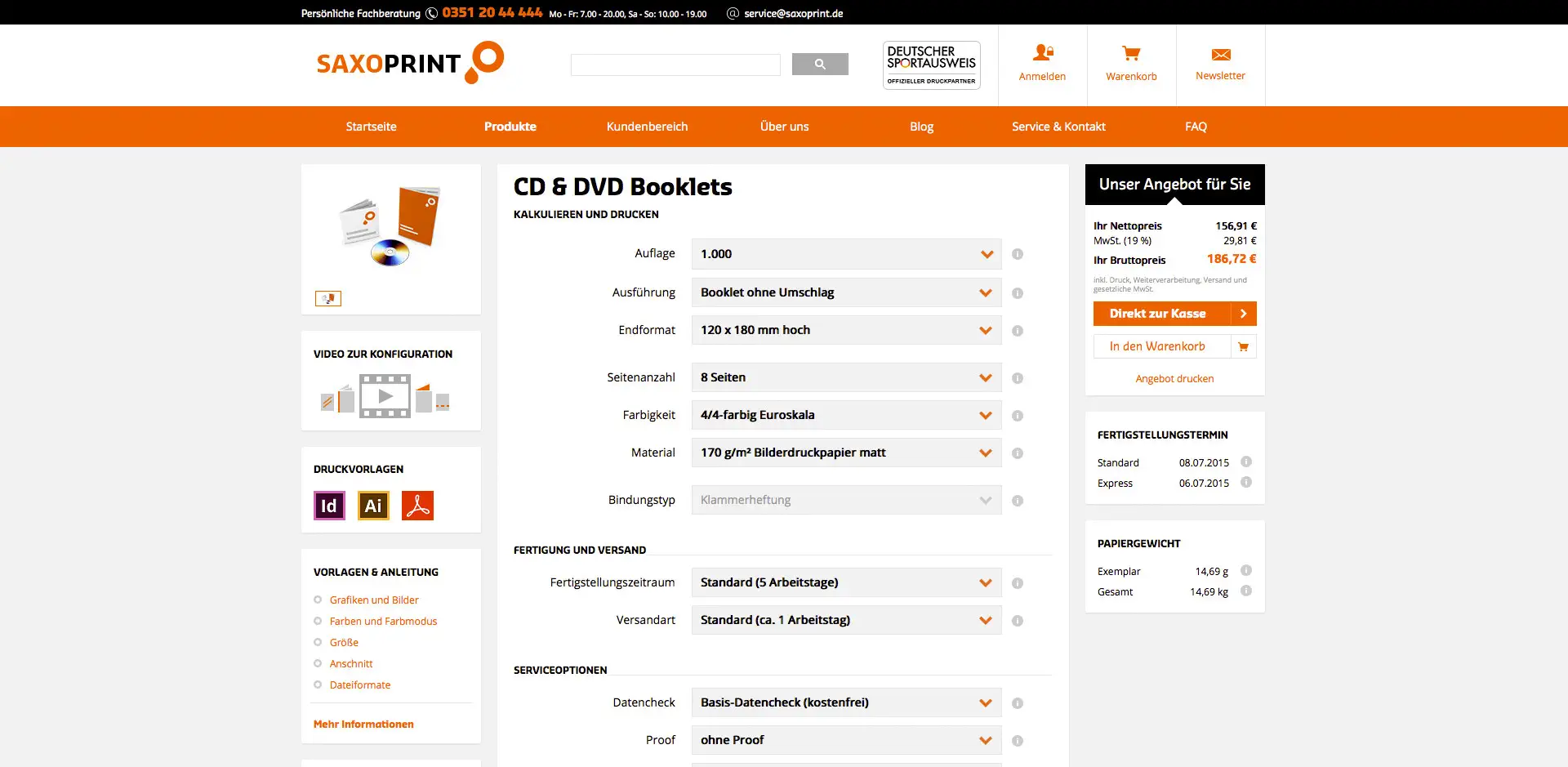Show info icon for Auflage

tap(1018, 254)
